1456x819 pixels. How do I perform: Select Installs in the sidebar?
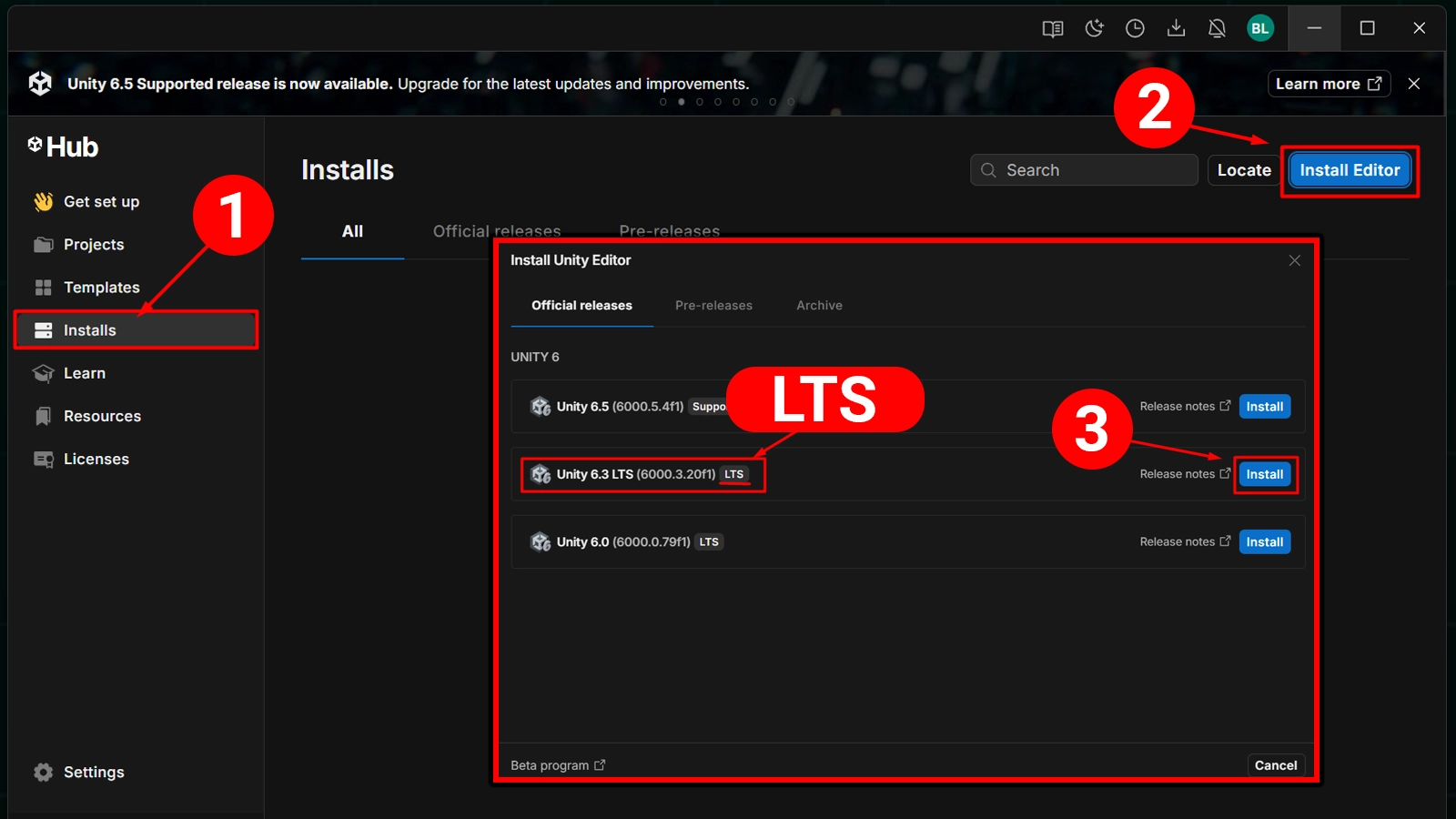tap(136, 330)
